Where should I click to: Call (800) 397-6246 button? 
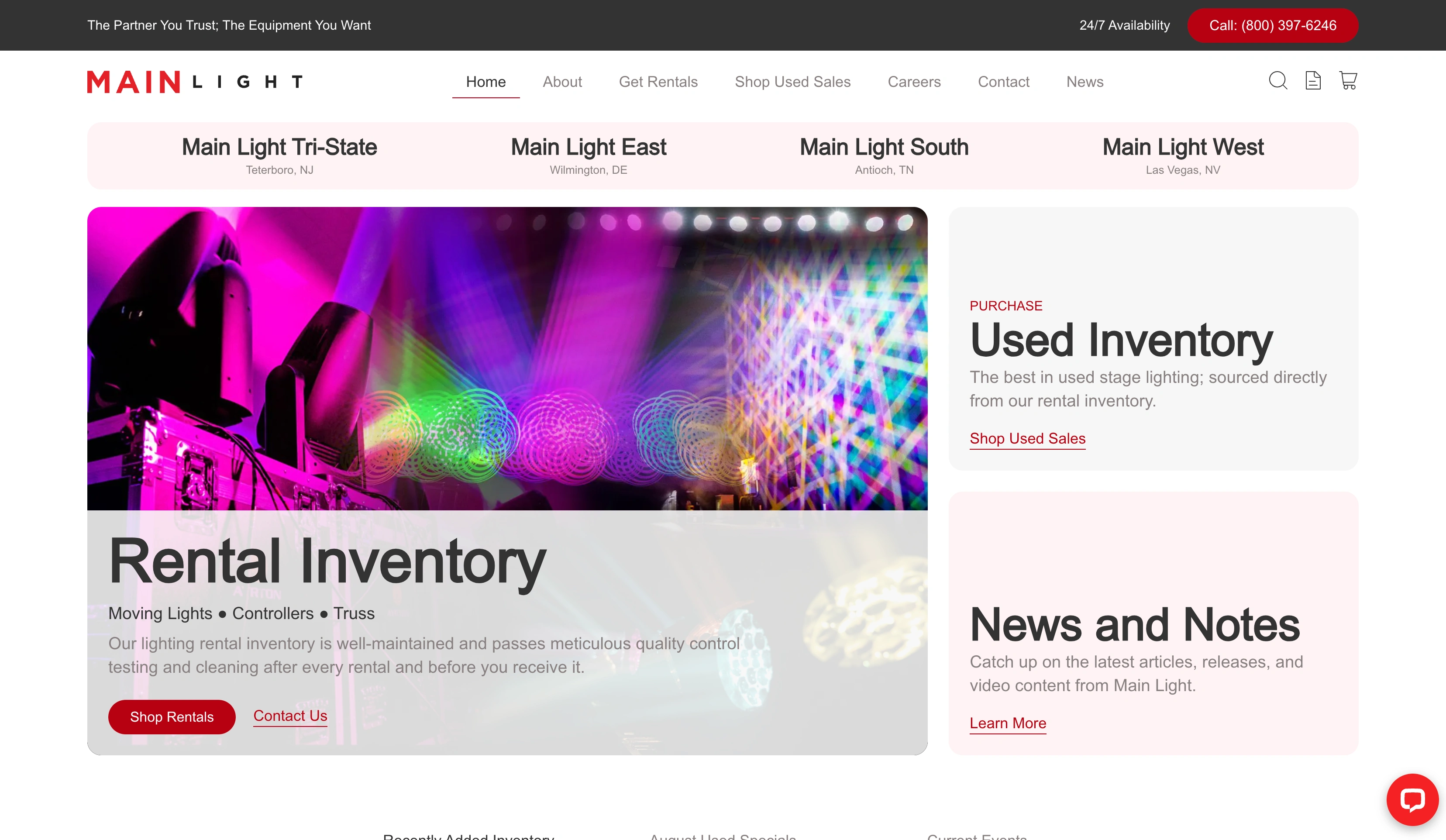click(1273, 25)
